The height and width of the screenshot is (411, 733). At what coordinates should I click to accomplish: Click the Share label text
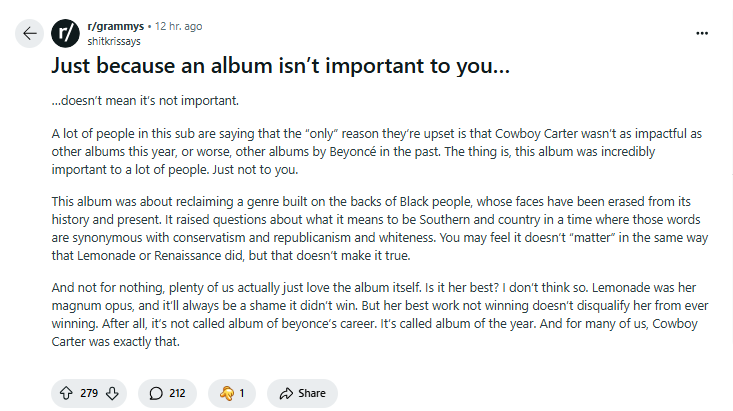point(312,393)
